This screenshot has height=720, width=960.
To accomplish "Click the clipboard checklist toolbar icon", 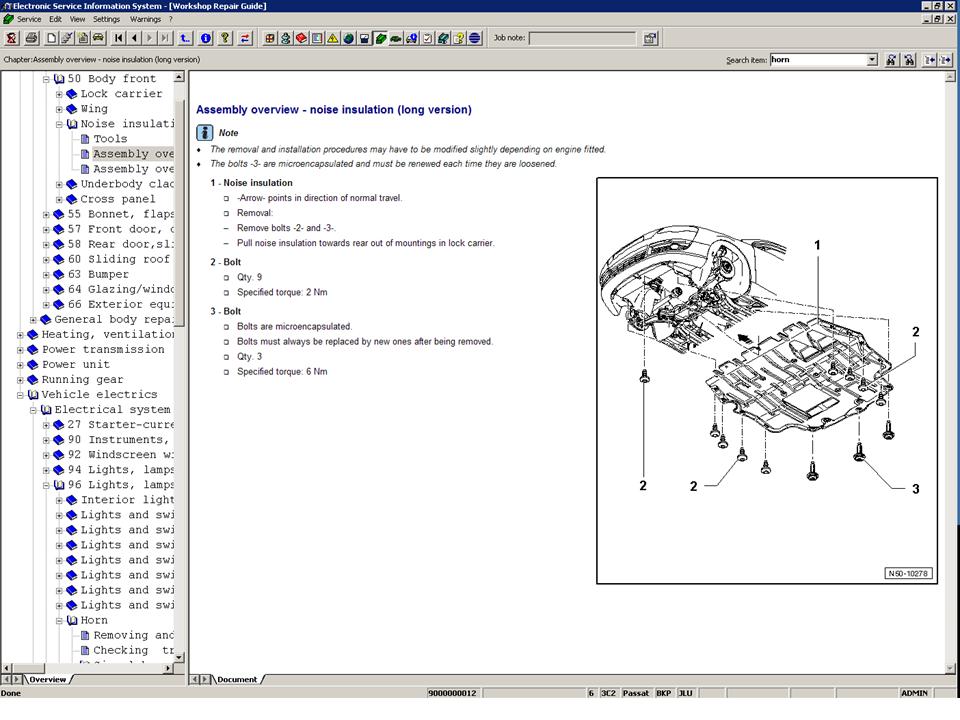I will [x=428, y=38].
